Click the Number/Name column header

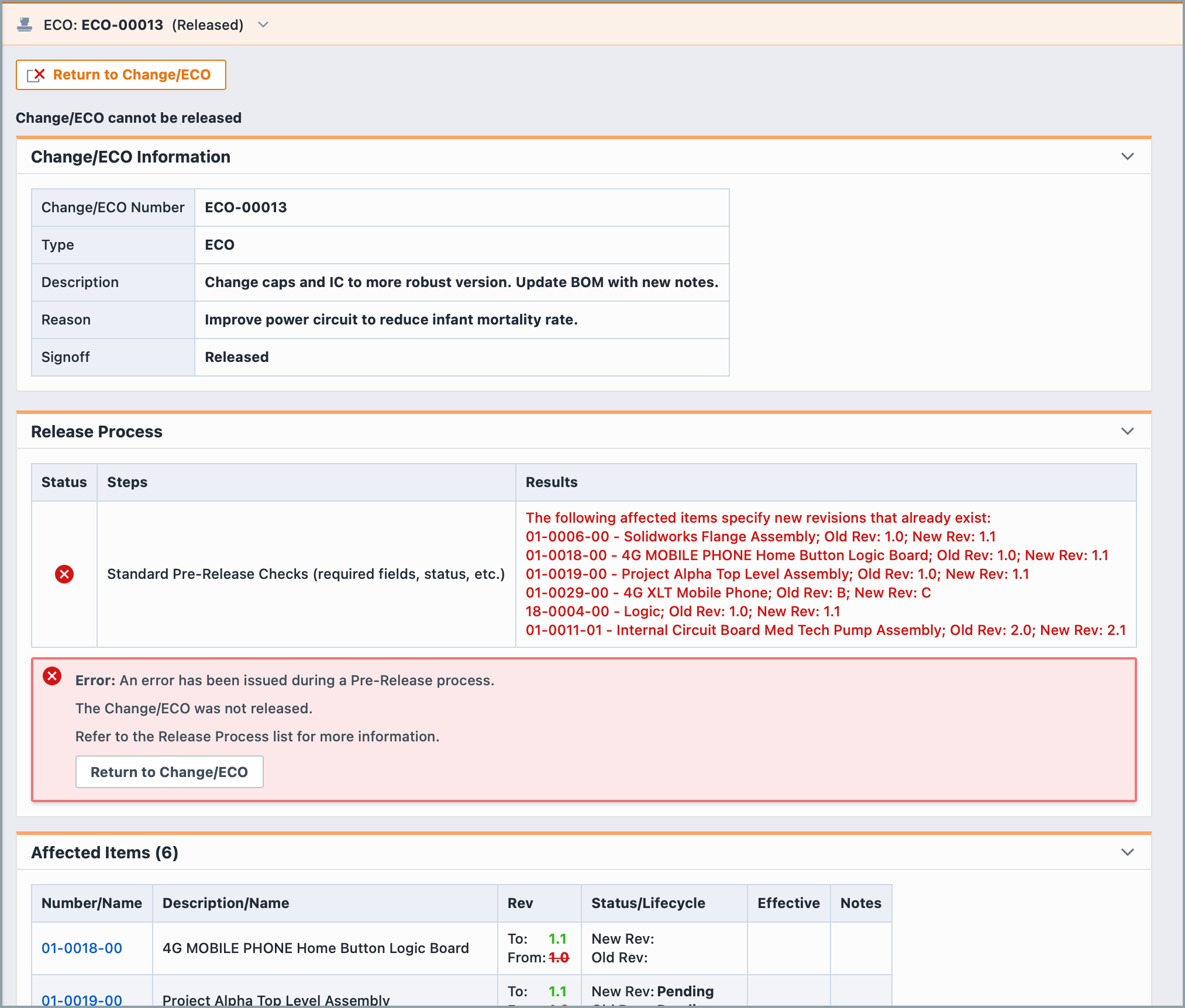click(x=92, y=903)
